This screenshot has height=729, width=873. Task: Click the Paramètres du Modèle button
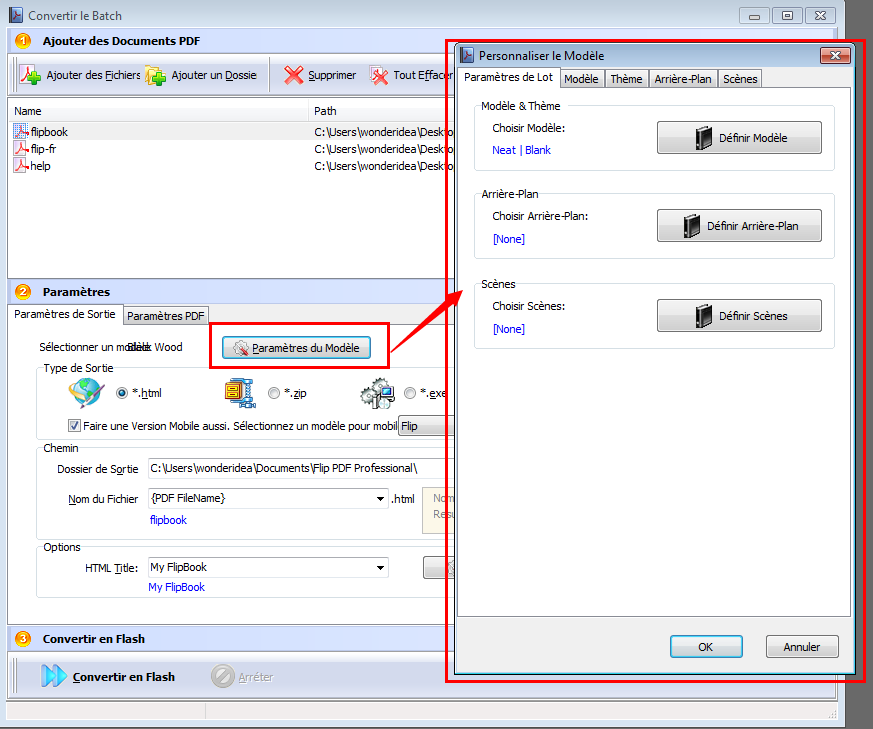click(296, 348)
